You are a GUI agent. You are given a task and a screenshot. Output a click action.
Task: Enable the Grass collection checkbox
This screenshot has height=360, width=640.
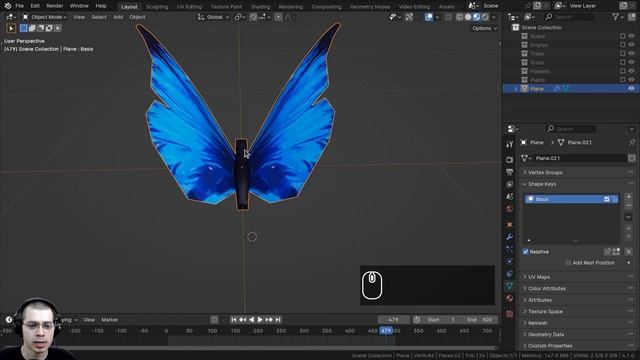[x=622, y=62]
